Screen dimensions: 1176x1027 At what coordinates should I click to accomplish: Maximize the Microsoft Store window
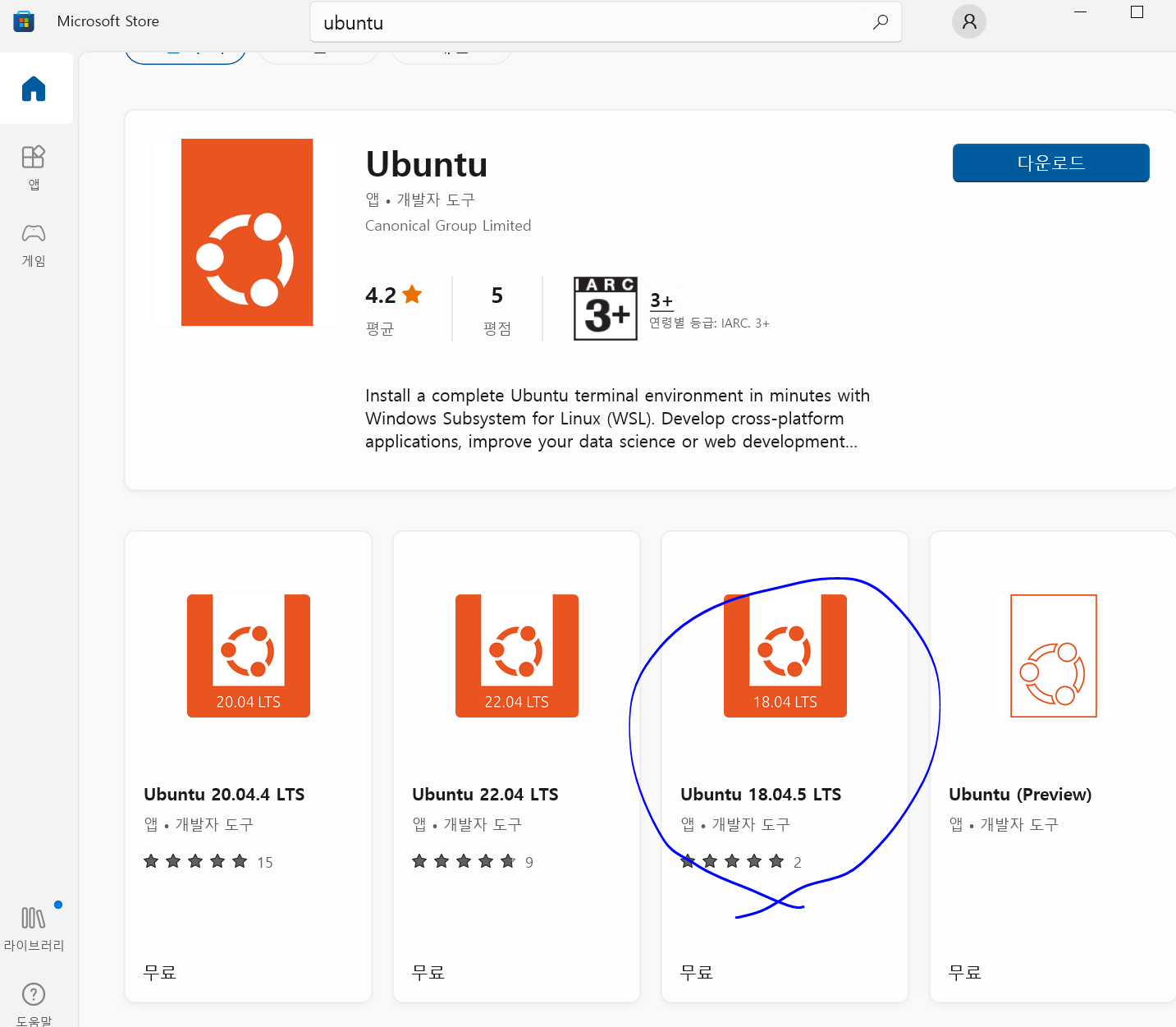coord(1137,11)
